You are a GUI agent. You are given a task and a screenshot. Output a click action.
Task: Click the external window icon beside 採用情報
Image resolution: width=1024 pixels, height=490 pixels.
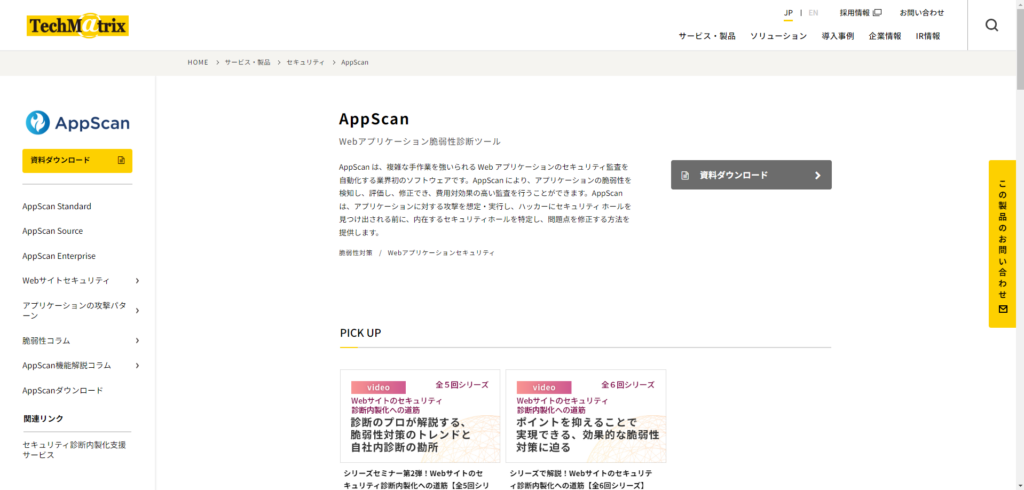point(877,13)
